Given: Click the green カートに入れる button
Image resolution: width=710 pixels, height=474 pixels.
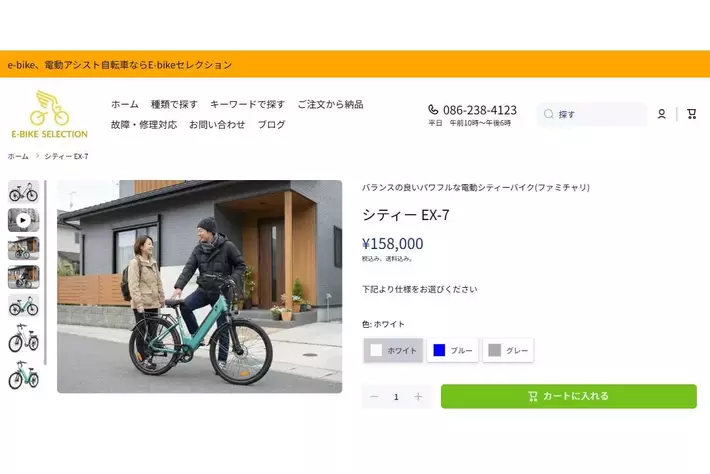Looking at the screenshot, I should pos(569,396).
